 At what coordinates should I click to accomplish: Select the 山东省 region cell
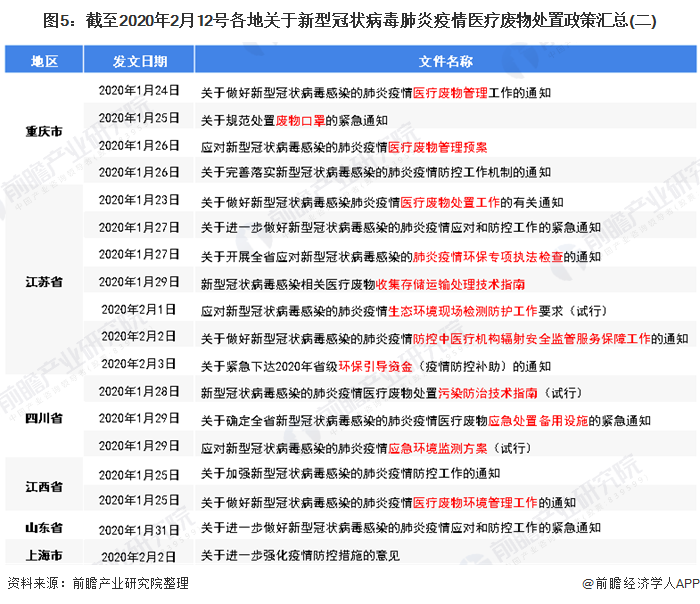tap(44, 527)
